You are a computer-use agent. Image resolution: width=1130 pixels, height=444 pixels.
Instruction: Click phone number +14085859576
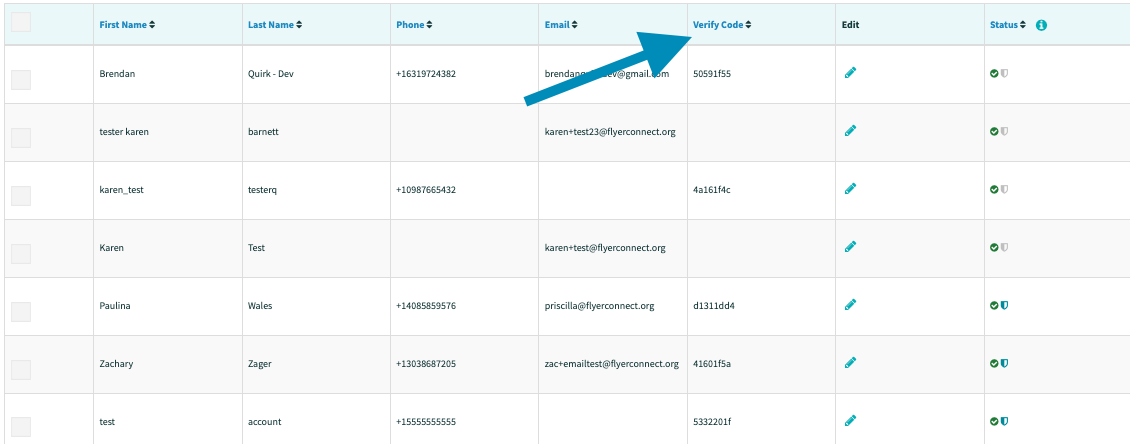coord(425,306)
